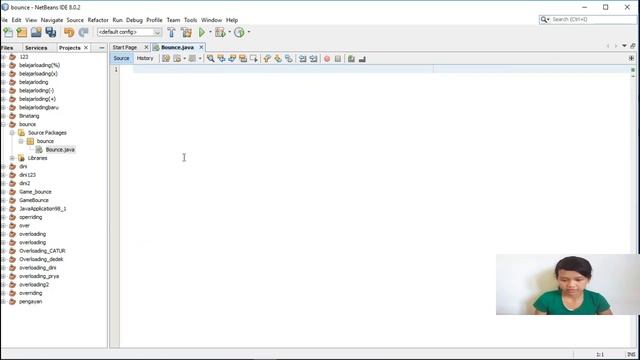Undo the last action via toolbar

(x=69, y=32)
